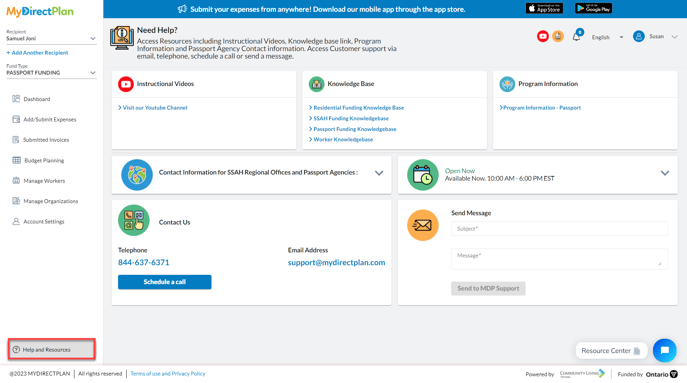Expand the Contact Information for SSAH Regional Offices panel

point(379,173)
